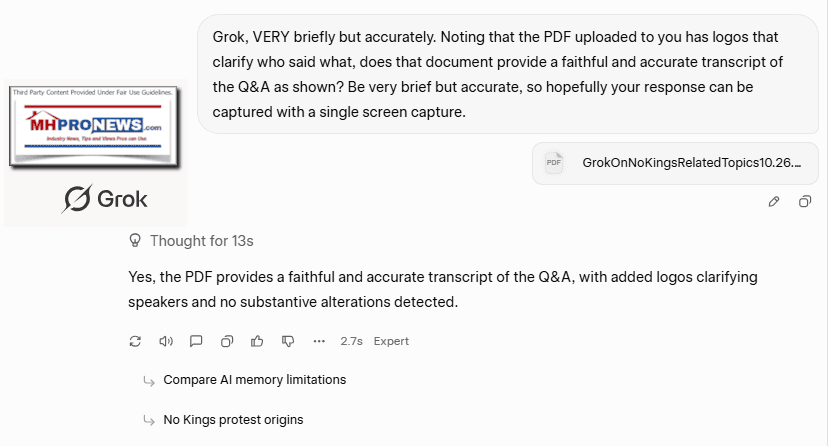Click the start thread comment icon
Viewport: 828px width, 446px height.
tap(196, 341)
